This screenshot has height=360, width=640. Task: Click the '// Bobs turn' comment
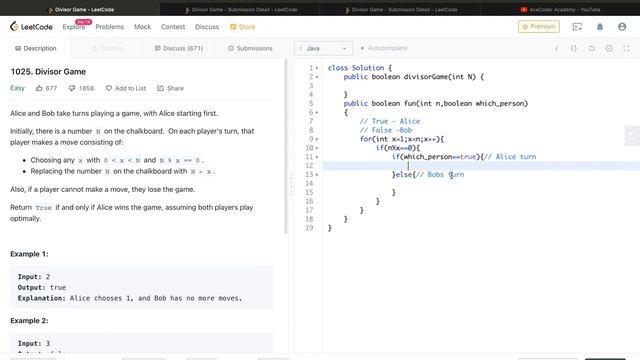(x=440, y=175)
